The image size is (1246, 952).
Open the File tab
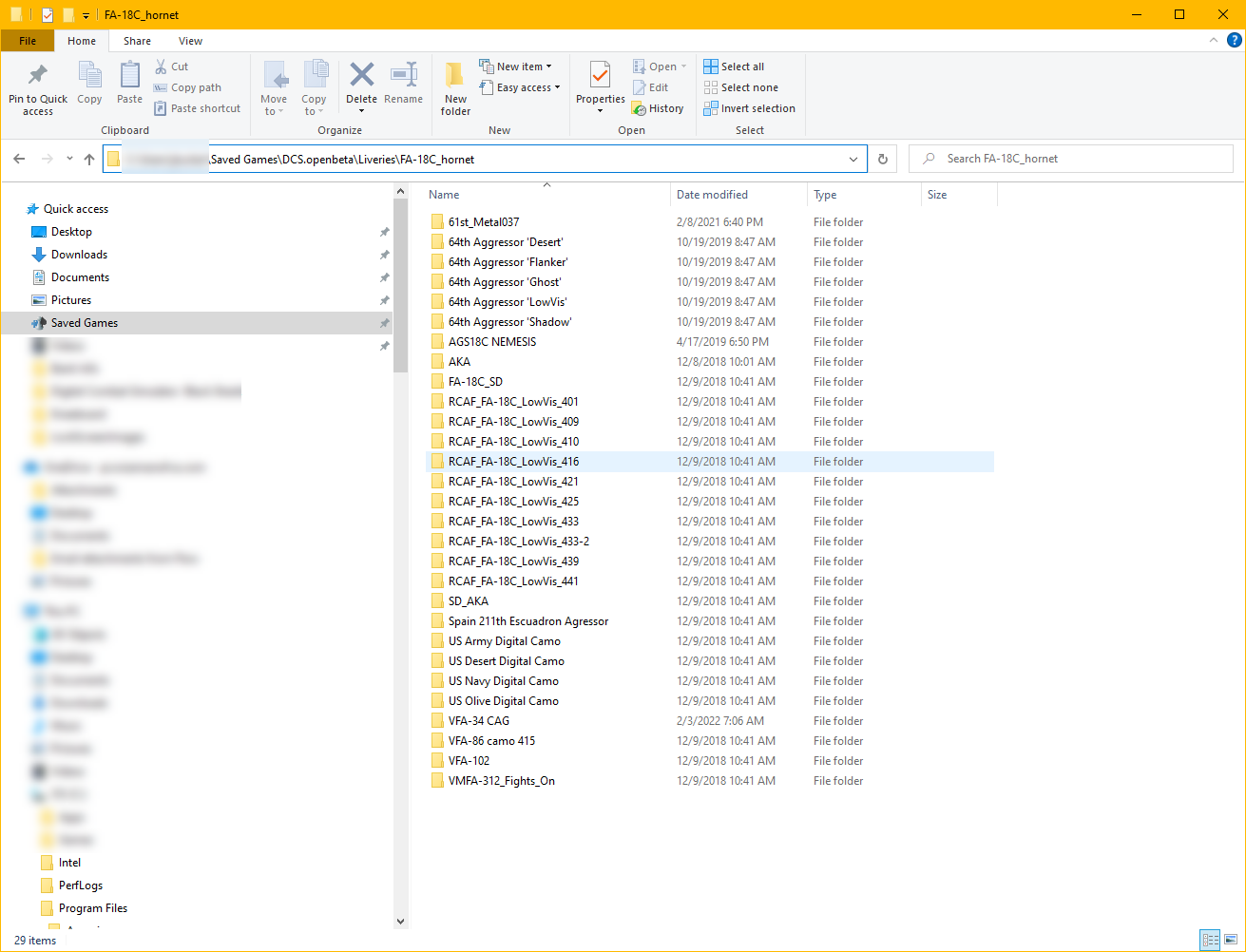pos(28,41)
